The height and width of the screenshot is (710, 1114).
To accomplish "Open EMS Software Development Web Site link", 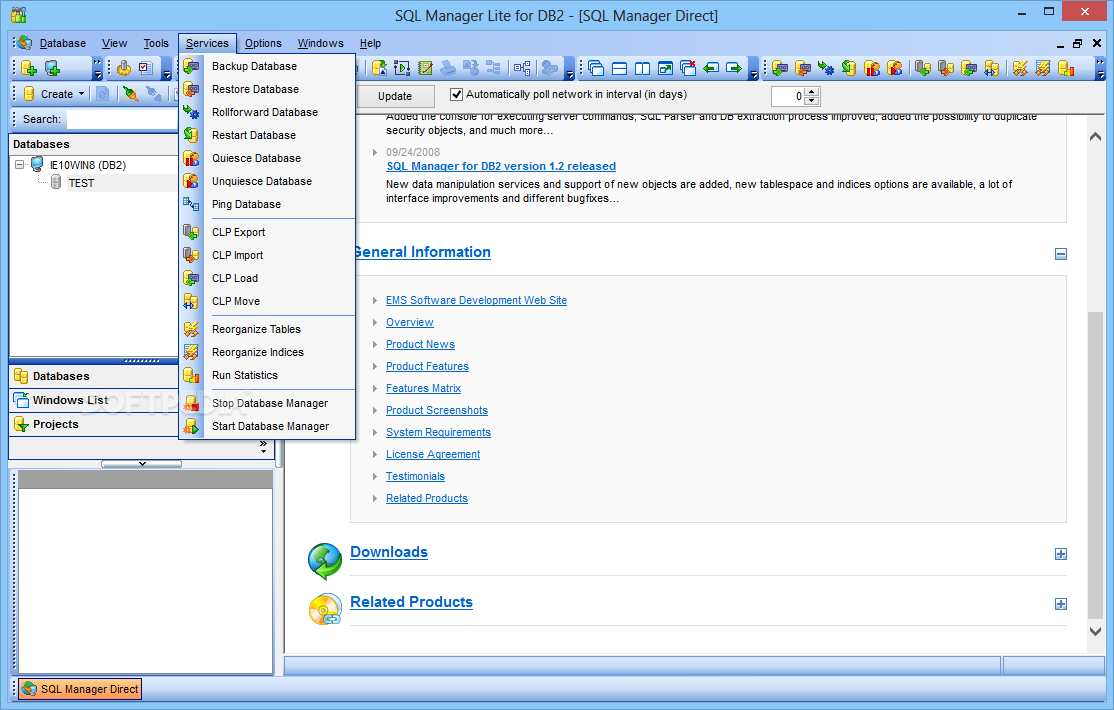I will tap(476, 300).
